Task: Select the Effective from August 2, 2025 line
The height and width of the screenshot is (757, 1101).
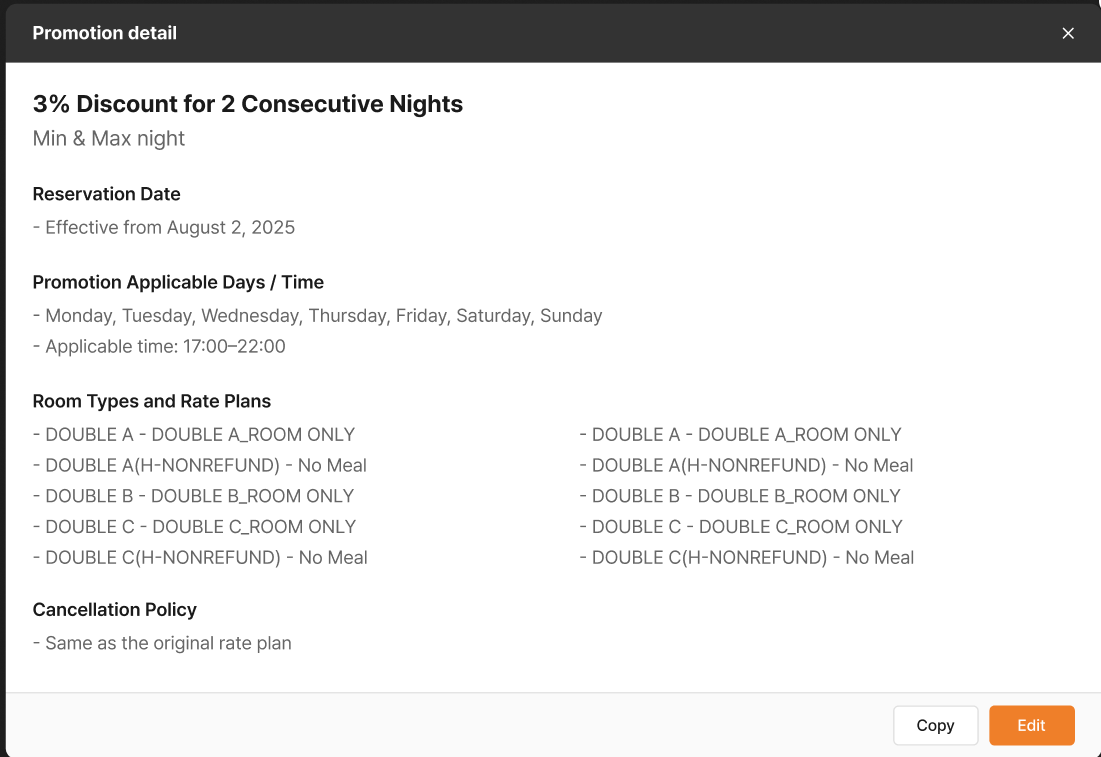Action: [x=163, y=227]
